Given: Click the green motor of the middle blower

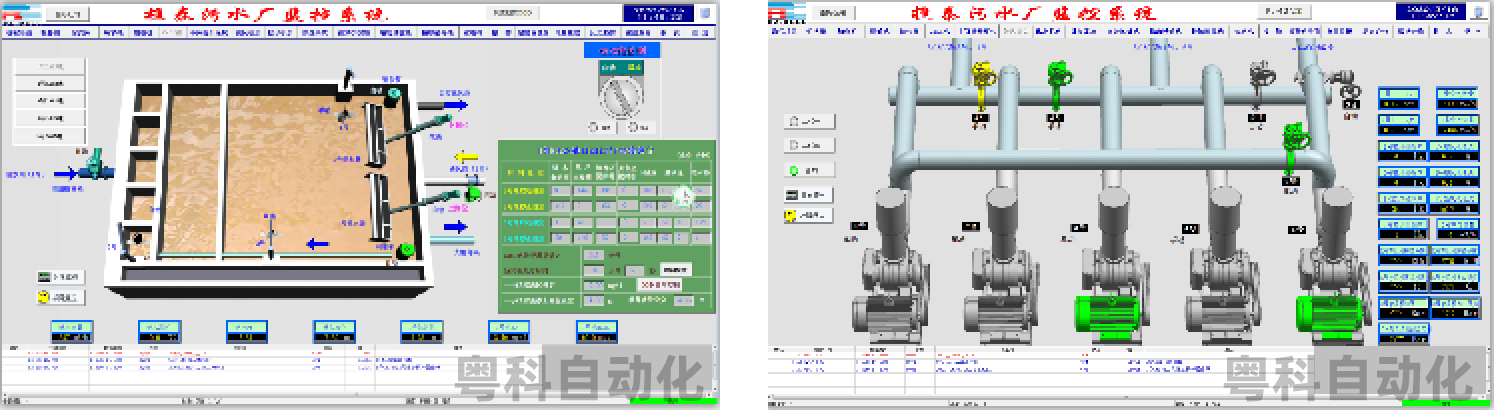Looking at the screenshot, I should (x=1102, y=312).
